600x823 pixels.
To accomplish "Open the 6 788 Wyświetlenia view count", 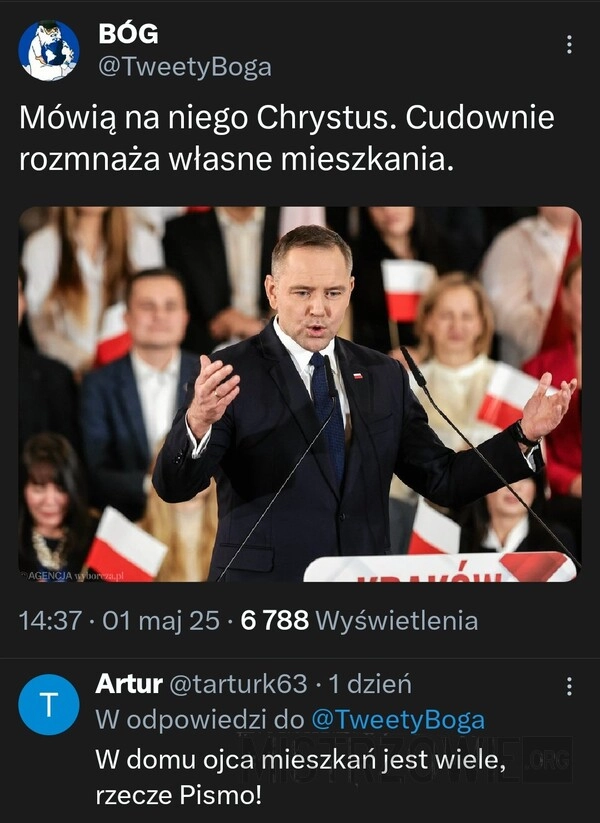I will [x=359, y=620].
